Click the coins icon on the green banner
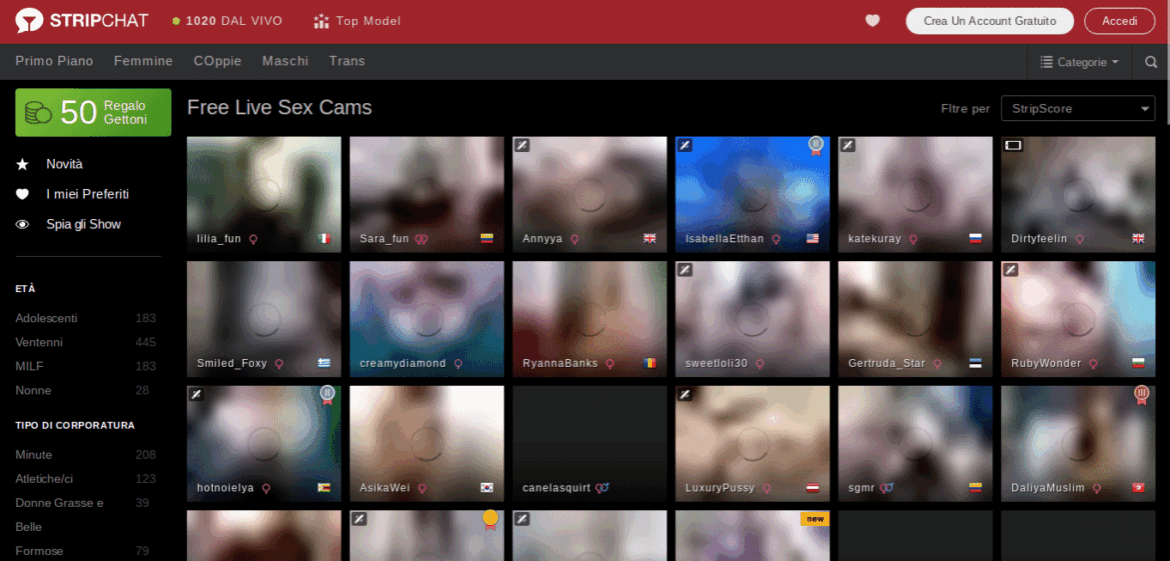Image resolution: width=1170 pixels, height=561 pixels. [39, 112]
